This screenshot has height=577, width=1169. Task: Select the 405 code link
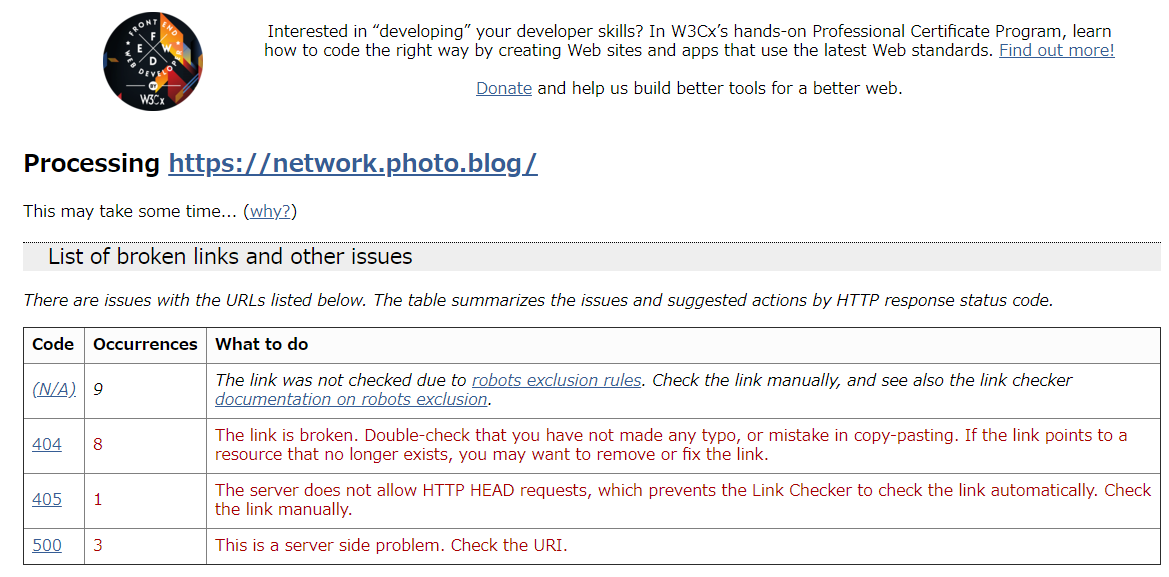(x=46, y=499)
